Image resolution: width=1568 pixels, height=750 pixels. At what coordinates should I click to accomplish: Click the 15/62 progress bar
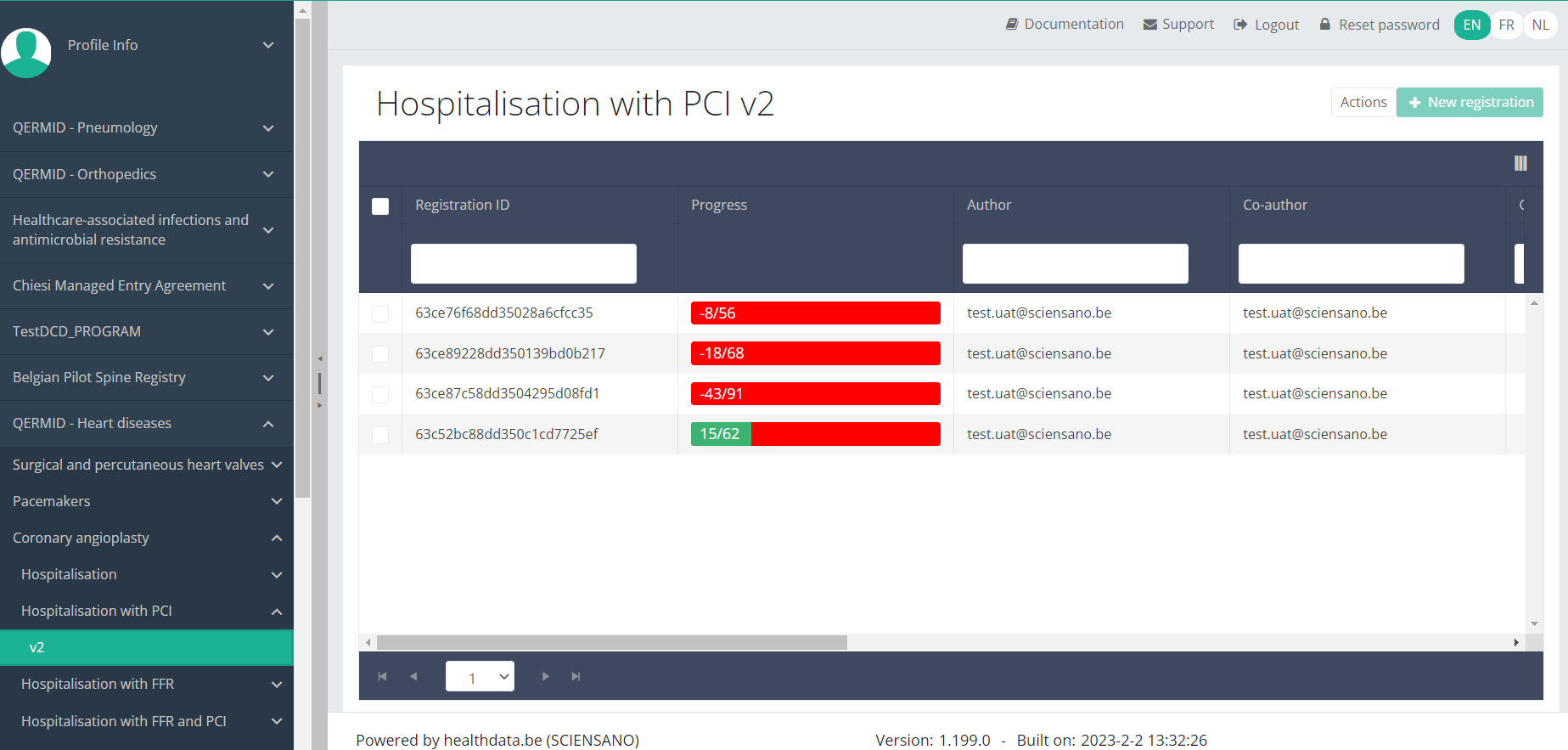tap(815, 434)
